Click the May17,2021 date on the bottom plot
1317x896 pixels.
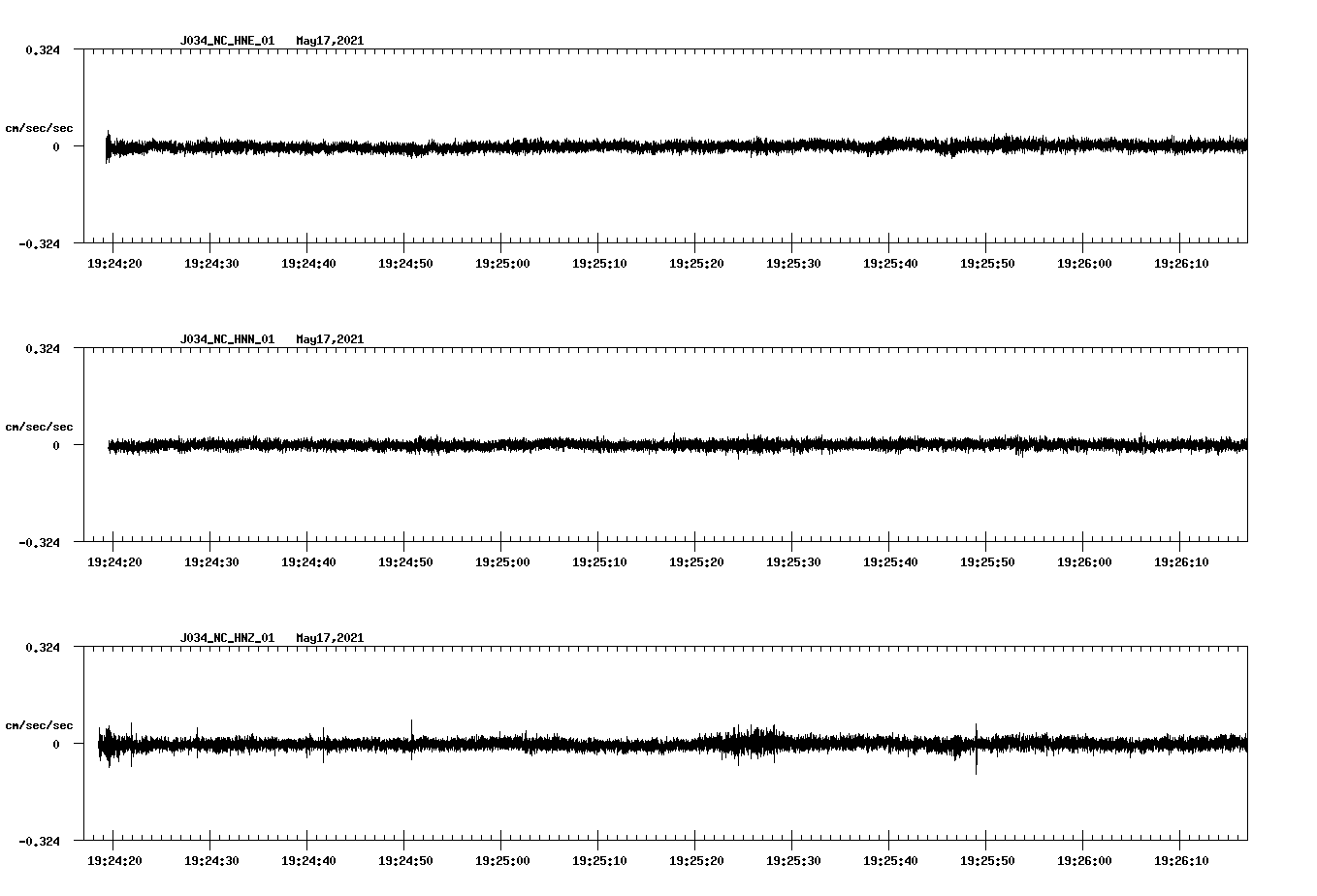329,637
